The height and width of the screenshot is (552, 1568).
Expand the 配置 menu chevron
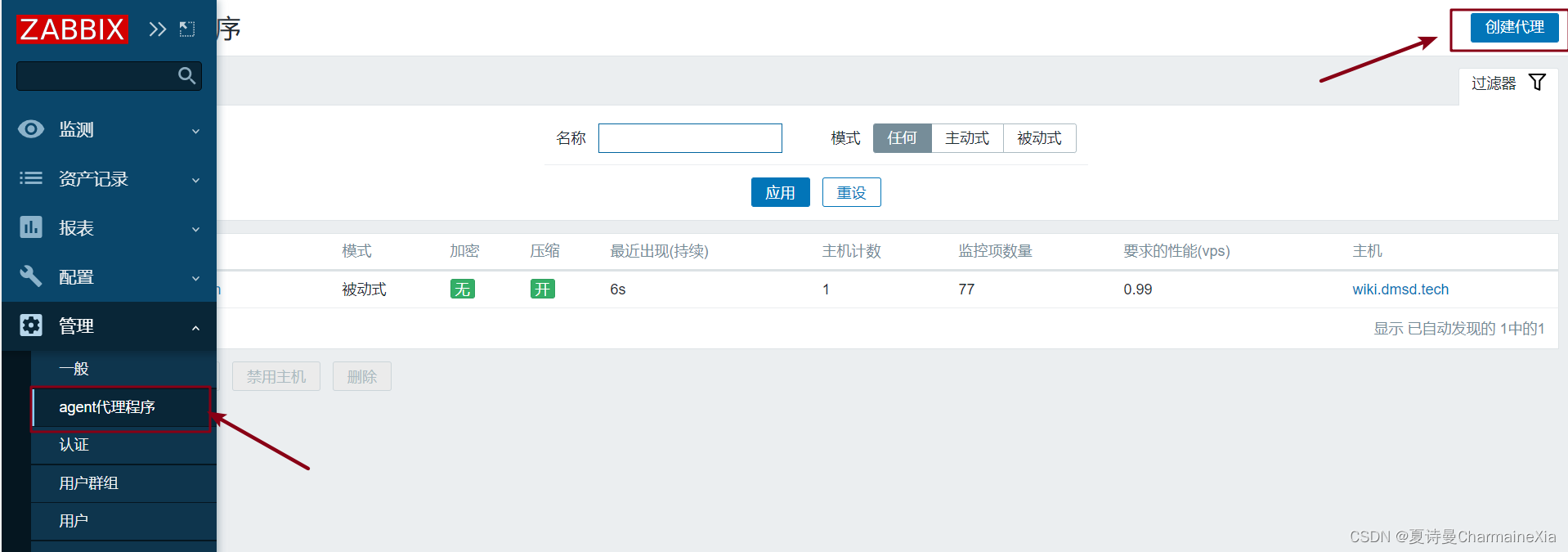pos(196,278)
